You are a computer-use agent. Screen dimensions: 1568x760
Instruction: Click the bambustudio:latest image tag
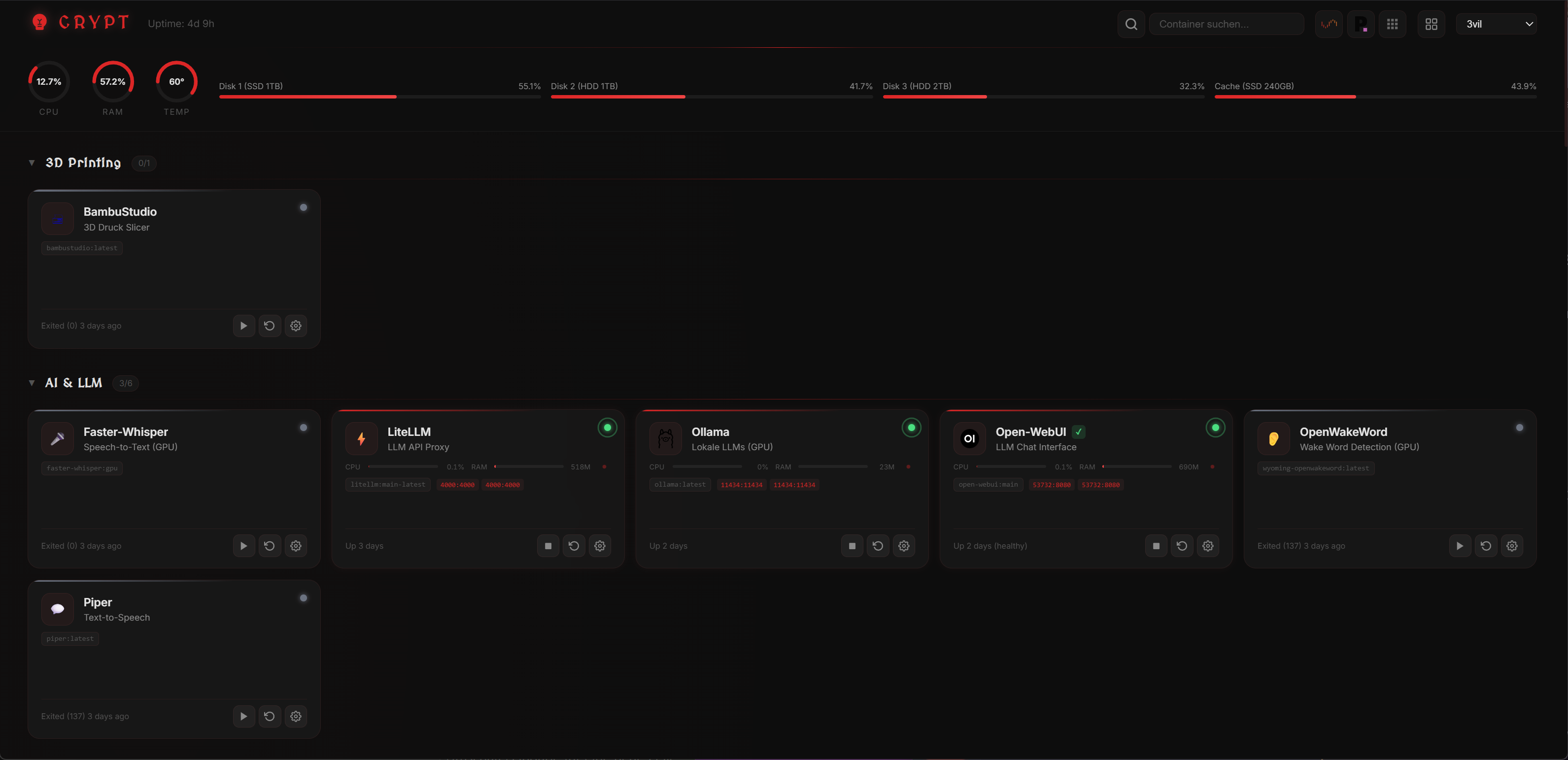click(x=82, y=248)
